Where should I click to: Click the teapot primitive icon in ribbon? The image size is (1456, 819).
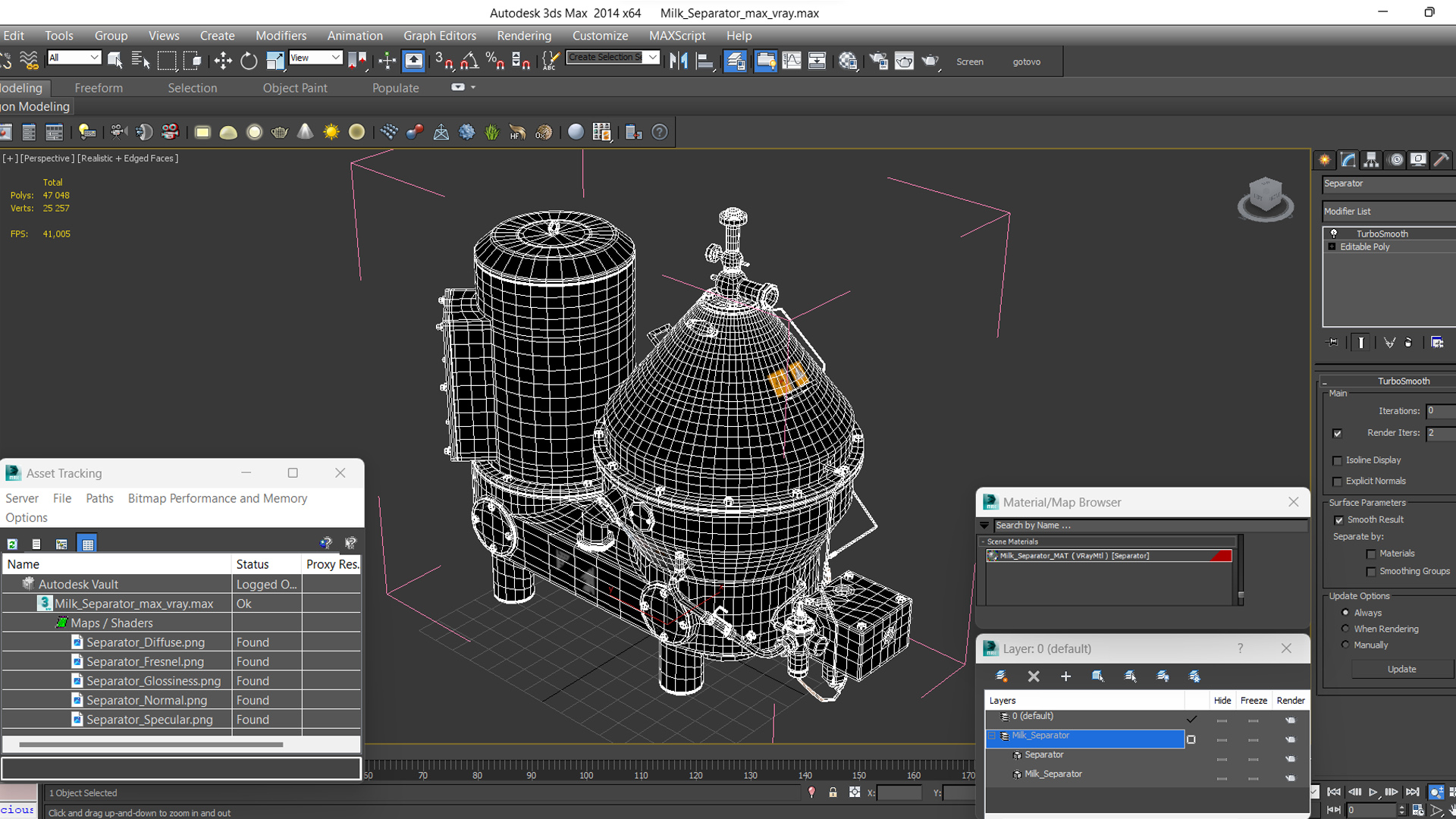(x=280, y=133)
